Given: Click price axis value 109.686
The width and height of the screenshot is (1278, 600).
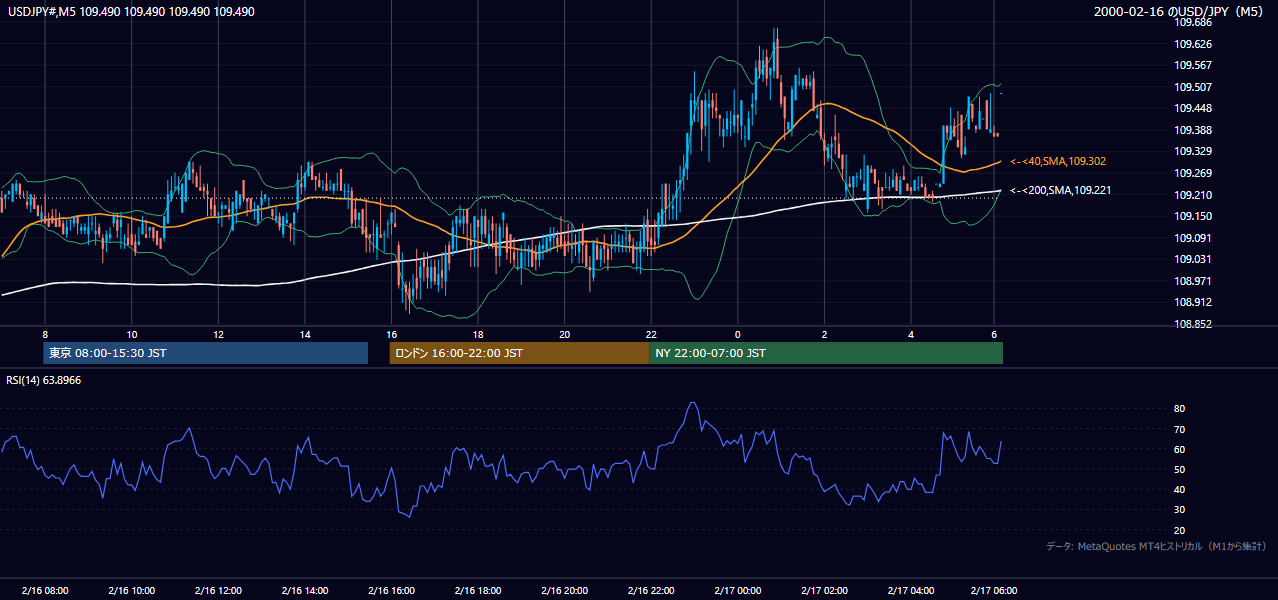Looking at the screenshot, I should 1193,22.
